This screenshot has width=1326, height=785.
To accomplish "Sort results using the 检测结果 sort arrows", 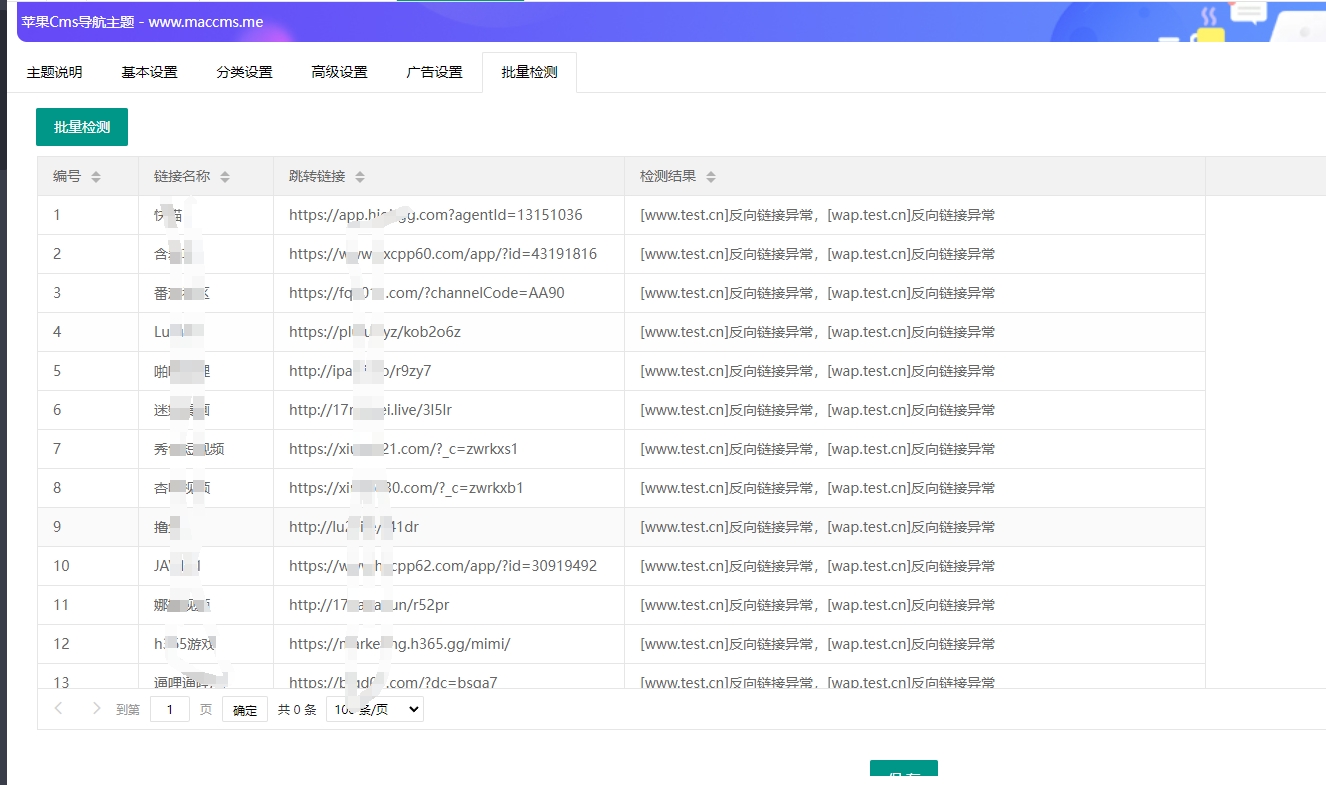I will coord(710,175).
